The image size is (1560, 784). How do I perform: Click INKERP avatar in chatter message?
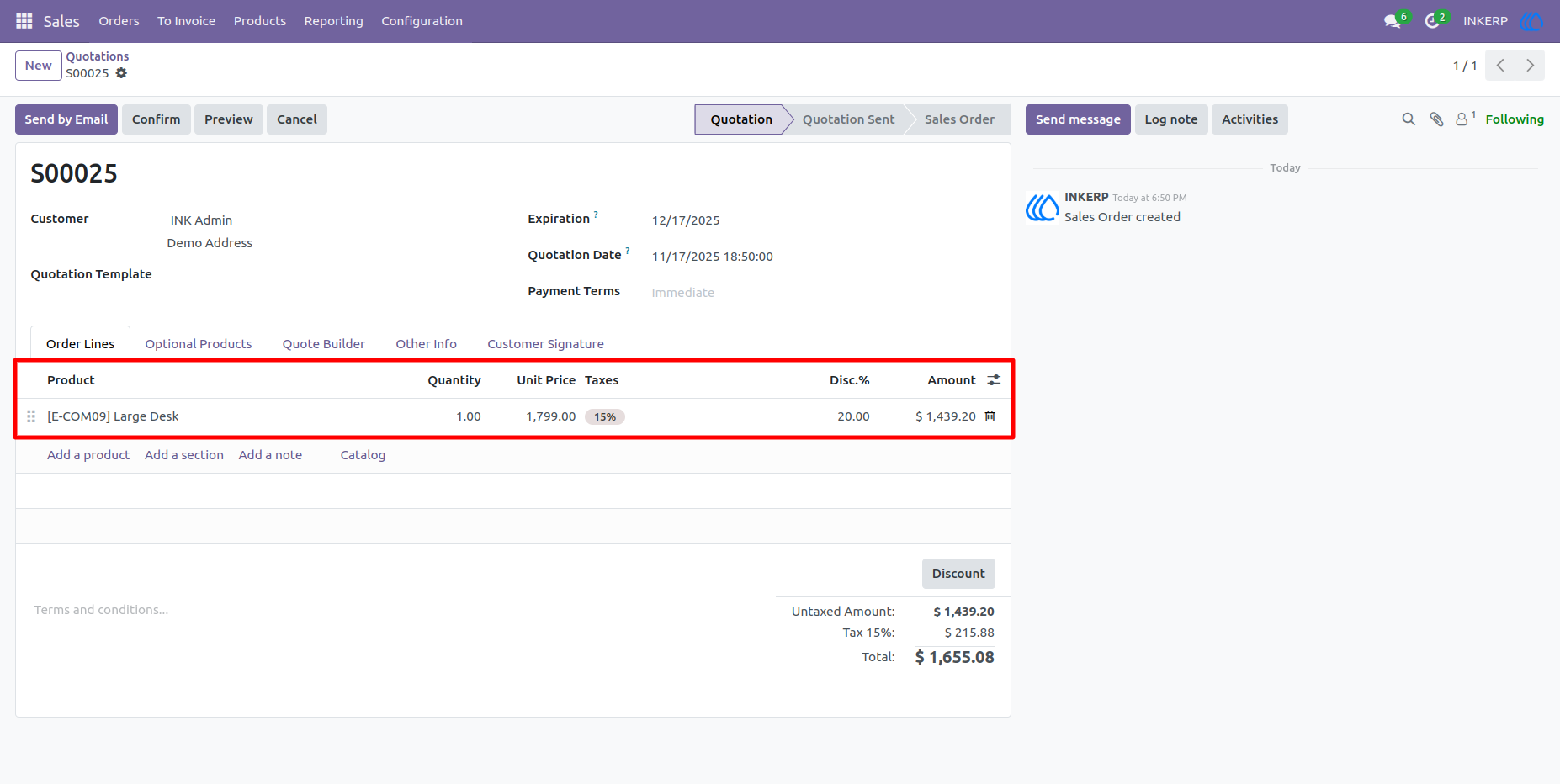(1042, 207)
